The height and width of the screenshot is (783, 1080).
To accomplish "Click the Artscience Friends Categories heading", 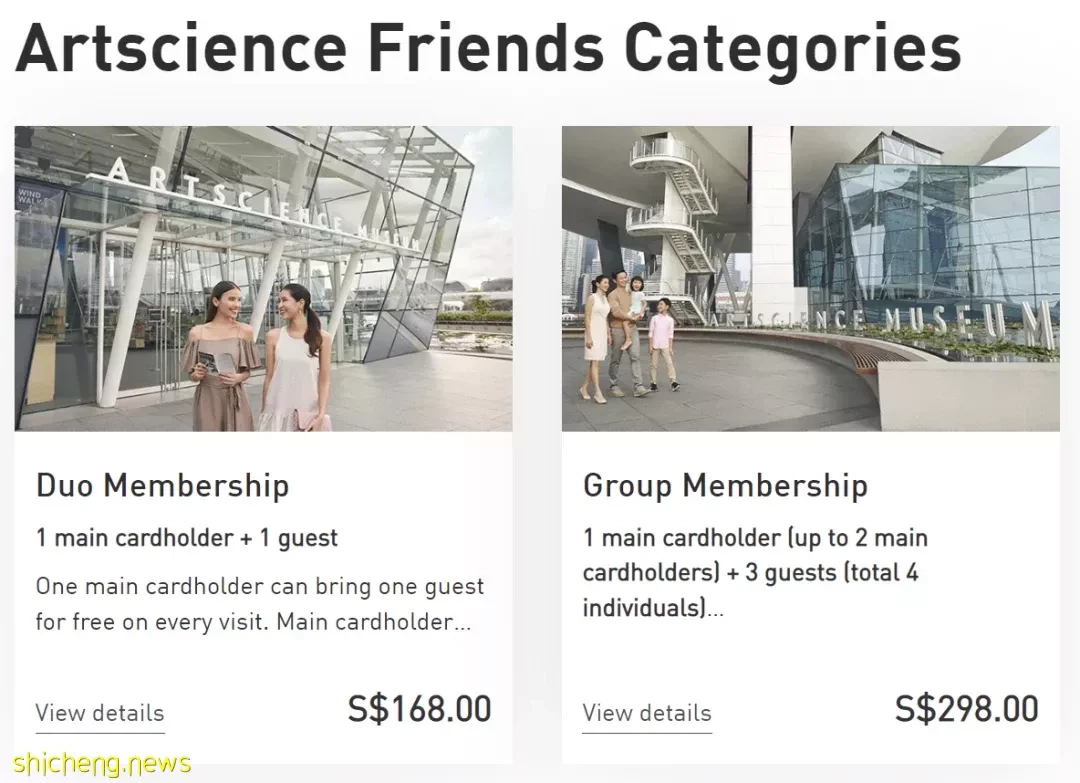I will tap(488, 48).
